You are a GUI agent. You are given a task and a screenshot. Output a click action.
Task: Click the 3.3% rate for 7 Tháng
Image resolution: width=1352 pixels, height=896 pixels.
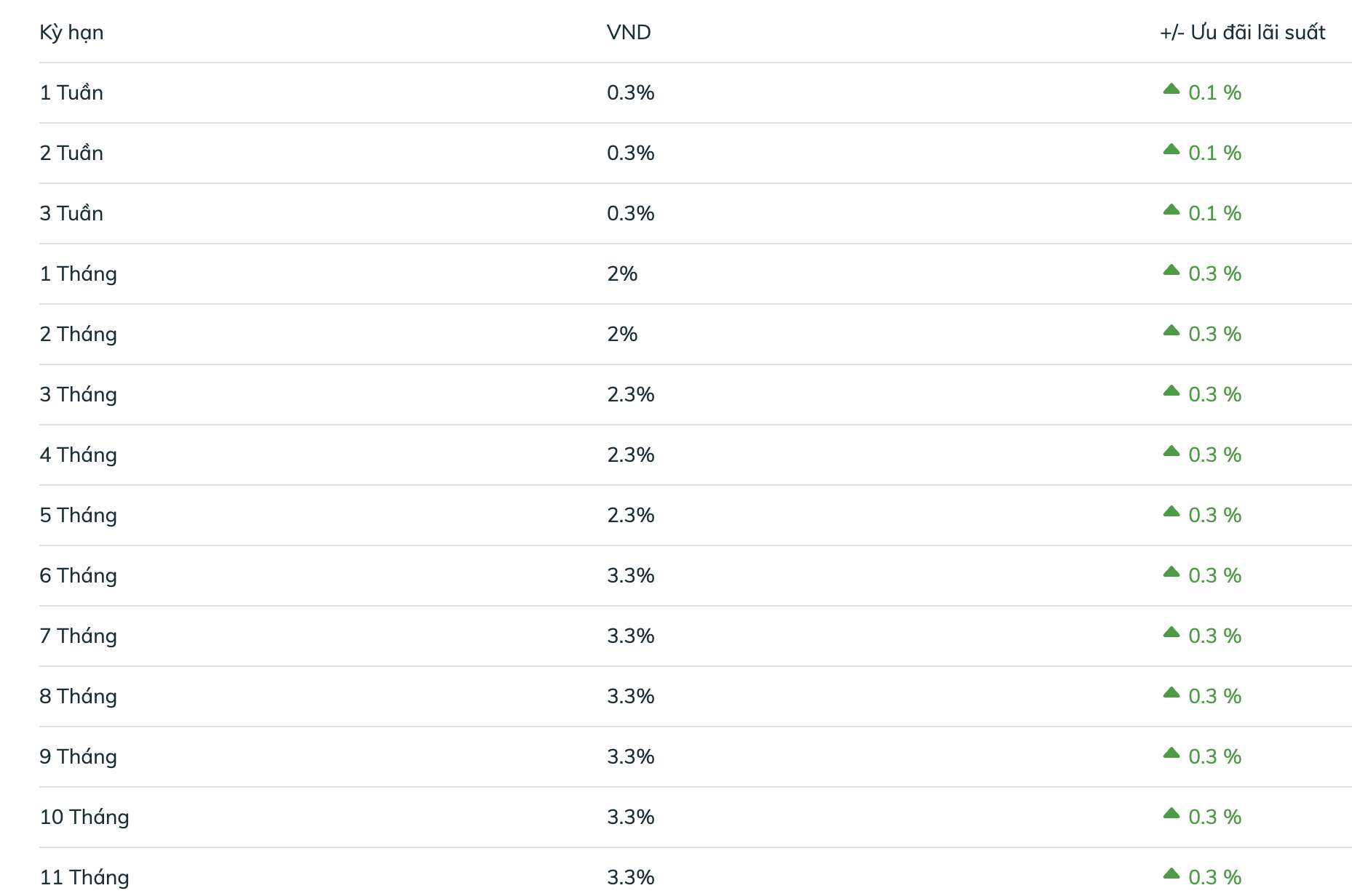click(631, 636)
